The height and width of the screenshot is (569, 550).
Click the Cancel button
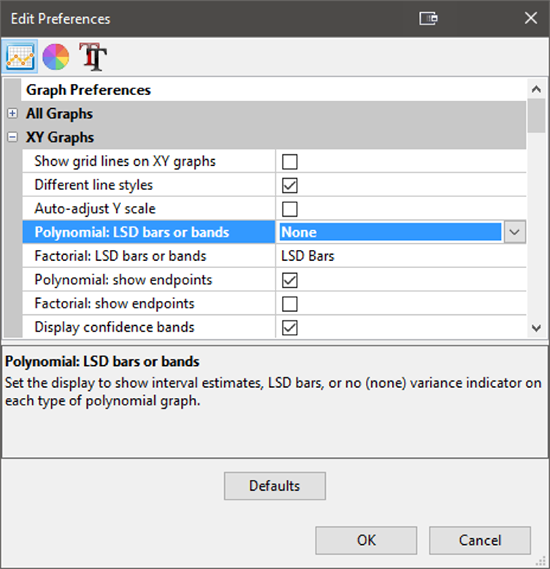[x=480, y=540]
